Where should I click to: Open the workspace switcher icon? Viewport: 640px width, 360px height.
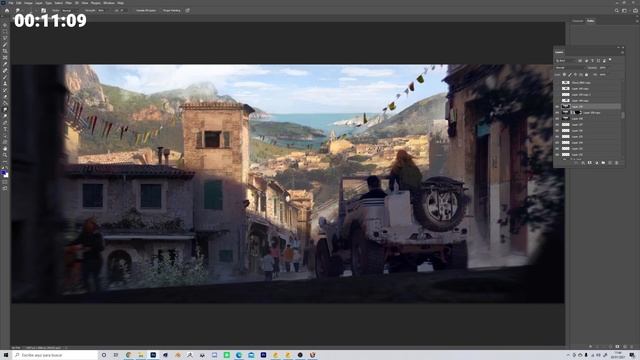pyautogui.click(x=624, y=11)
